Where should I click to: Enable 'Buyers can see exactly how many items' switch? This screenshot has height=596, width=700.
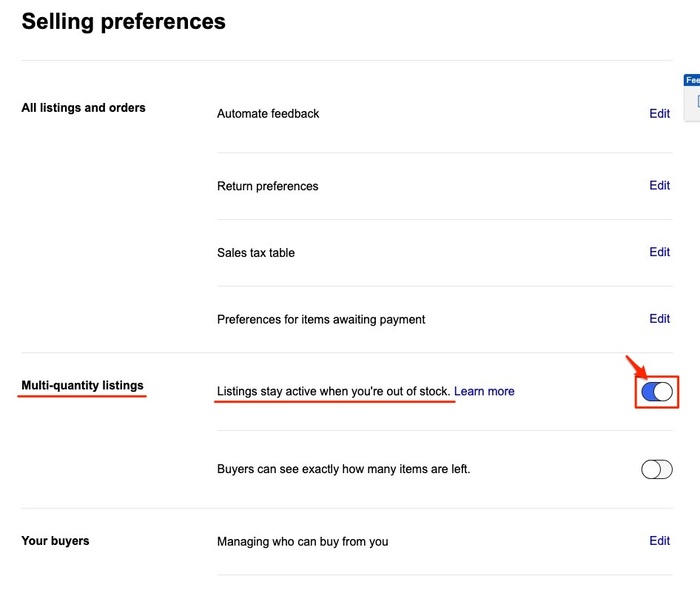tap(657, 469)
